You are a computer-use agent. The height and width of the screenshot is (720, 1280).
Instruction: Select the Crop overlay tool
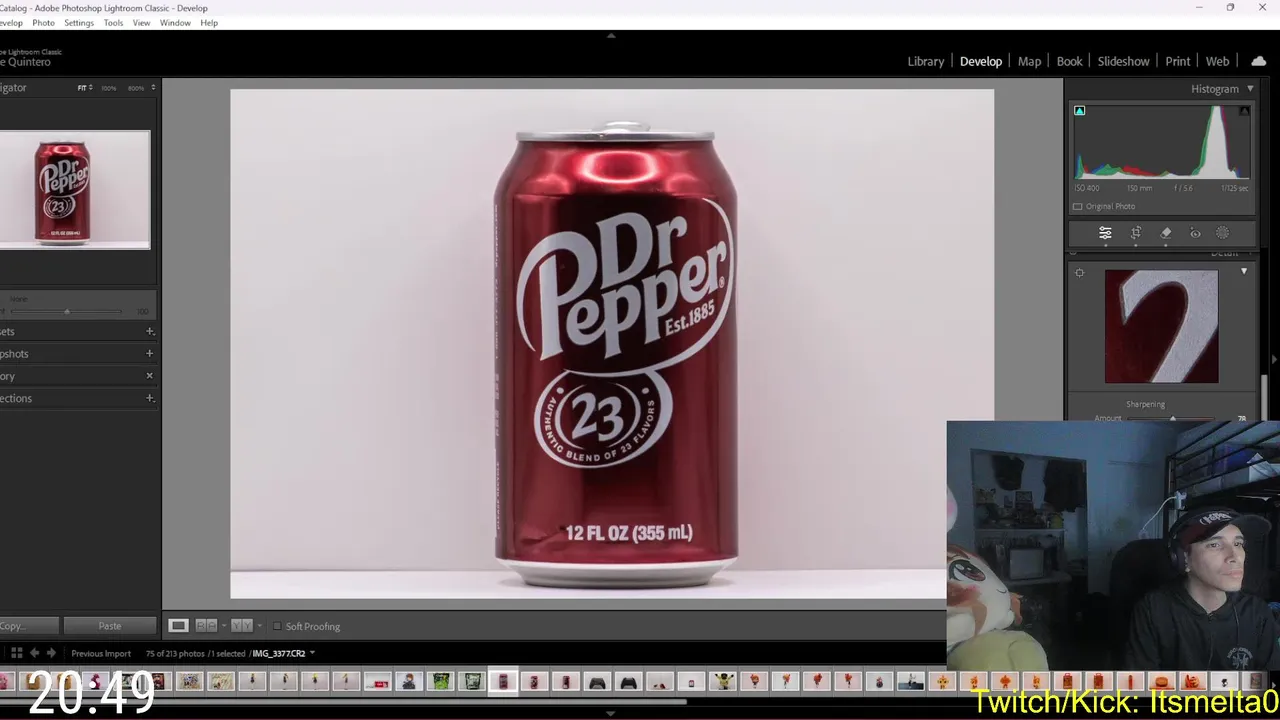coord(1136,233)
